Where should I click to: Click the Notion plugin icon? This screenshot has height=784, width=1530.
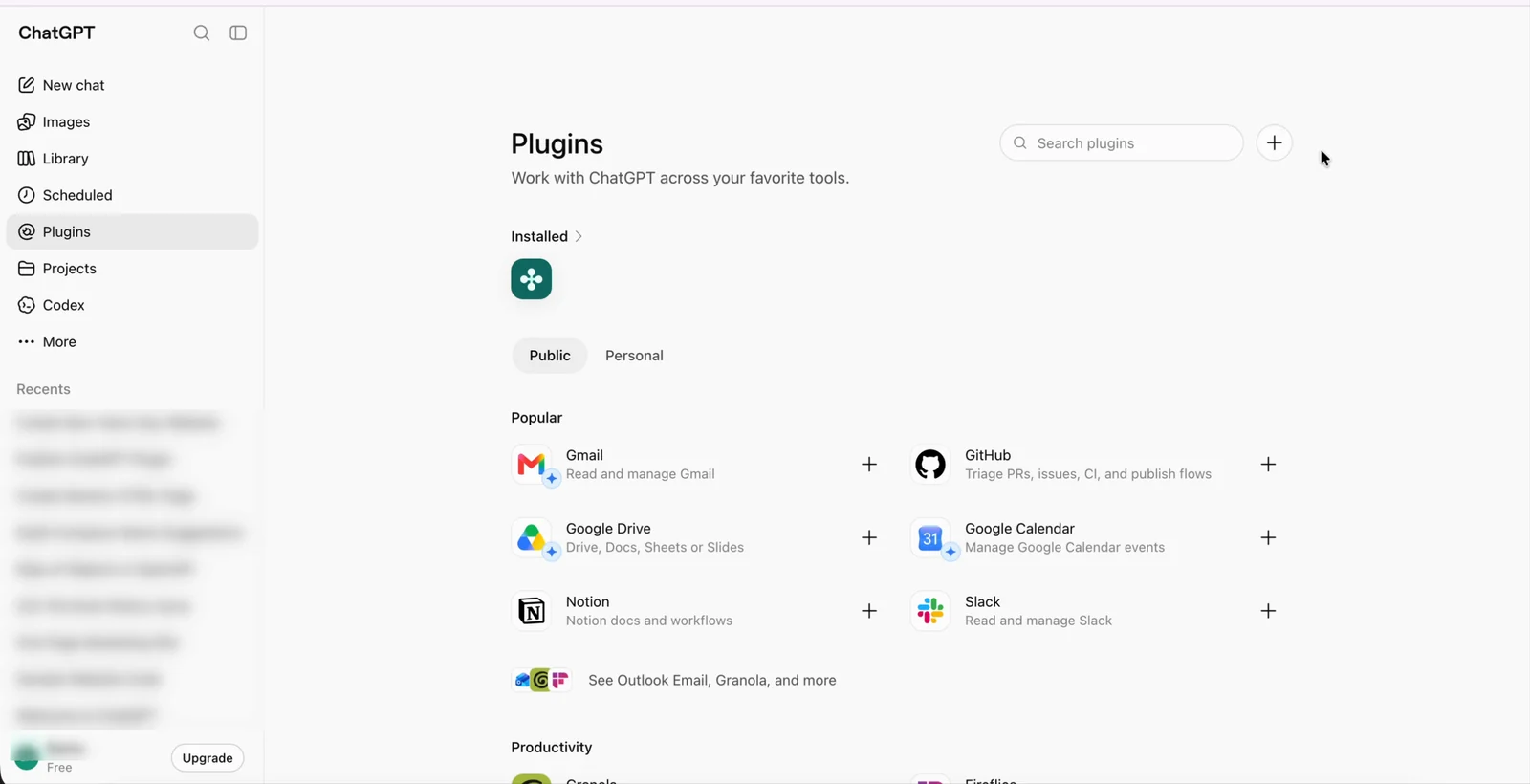(x=532, y=611)
